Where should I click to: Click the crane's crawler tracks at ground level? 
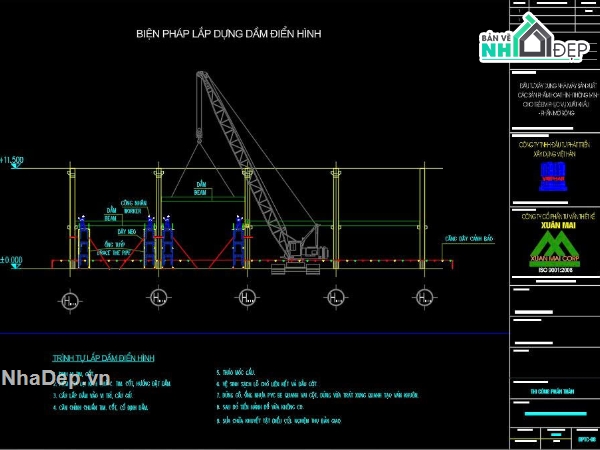pyautogui.click(x=295, y=269)
